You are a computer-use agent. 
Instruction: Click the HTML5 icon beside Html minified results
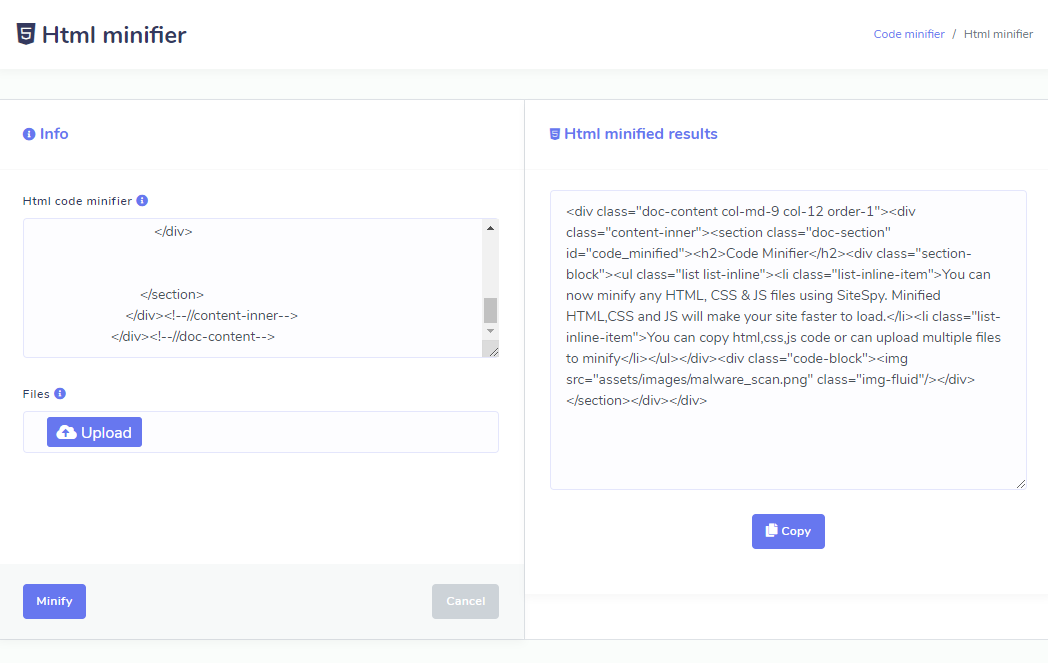pyautogui.click(x=555, y=134)
